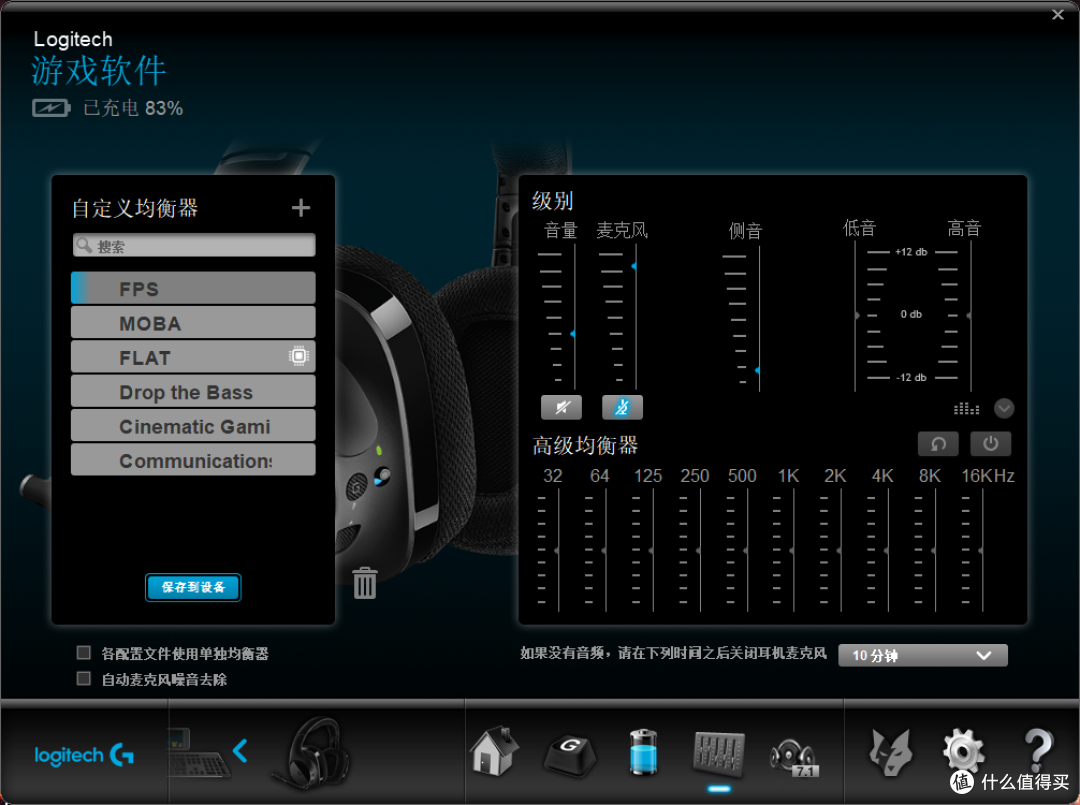Reset the advanced equalizer

(938, 444)
